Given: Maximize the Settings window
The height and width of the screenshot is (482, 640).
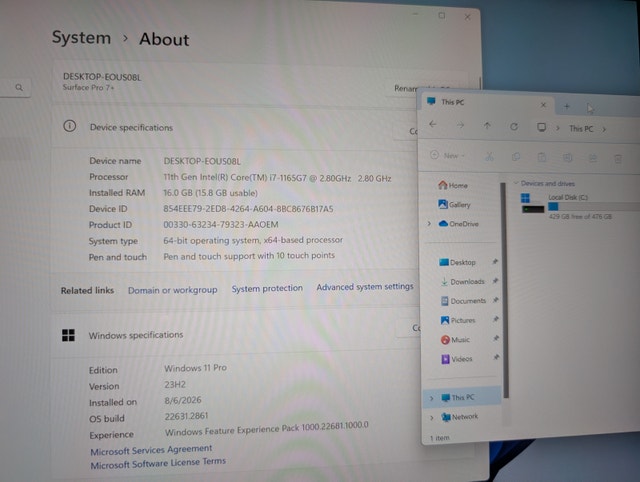Looking at the screenshot, I should 442,16.
